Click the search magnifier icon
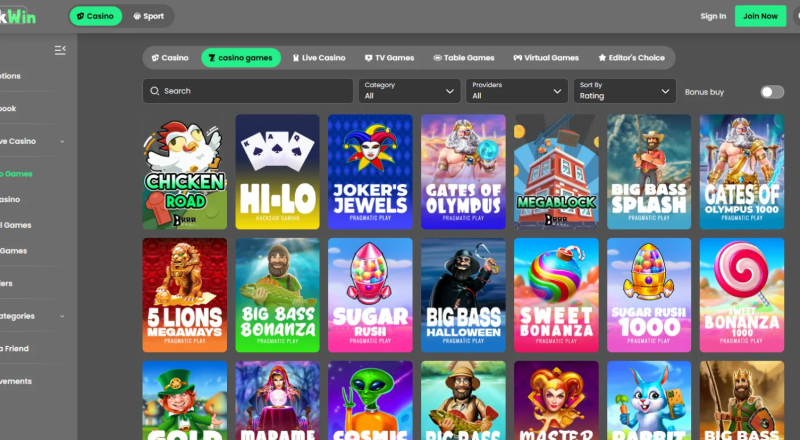 (155, 91)
